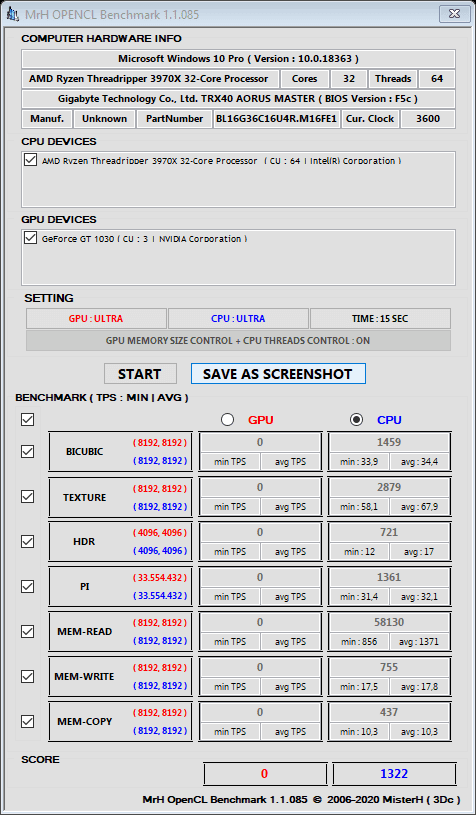Click the START button
The width and height of the screenshot is (476, 815).
(x=140, y=374)
